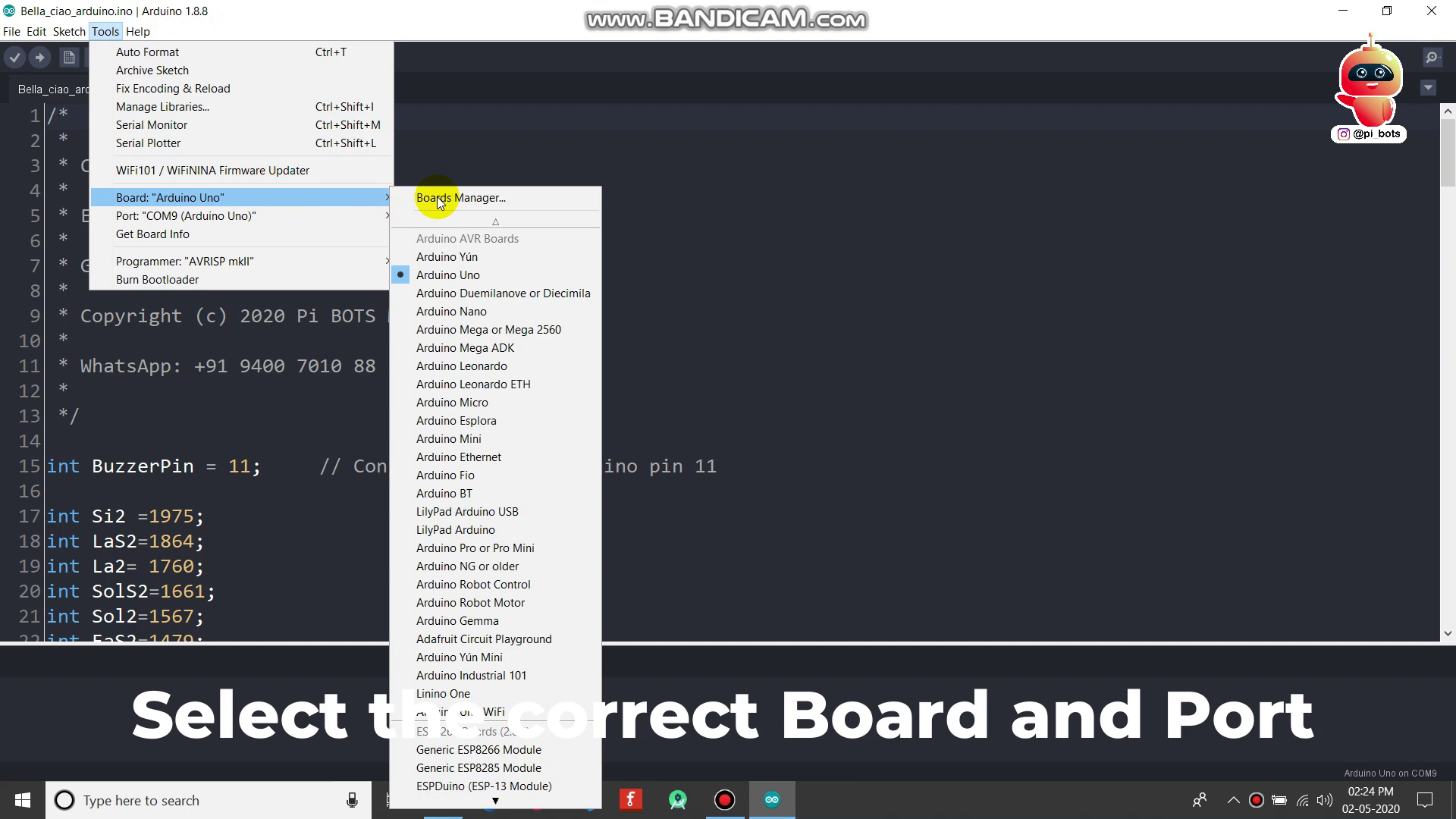Expand the Board: "Arduino Uno" submenu
This screenshot has height=819, width=1456.
(241, 198)
